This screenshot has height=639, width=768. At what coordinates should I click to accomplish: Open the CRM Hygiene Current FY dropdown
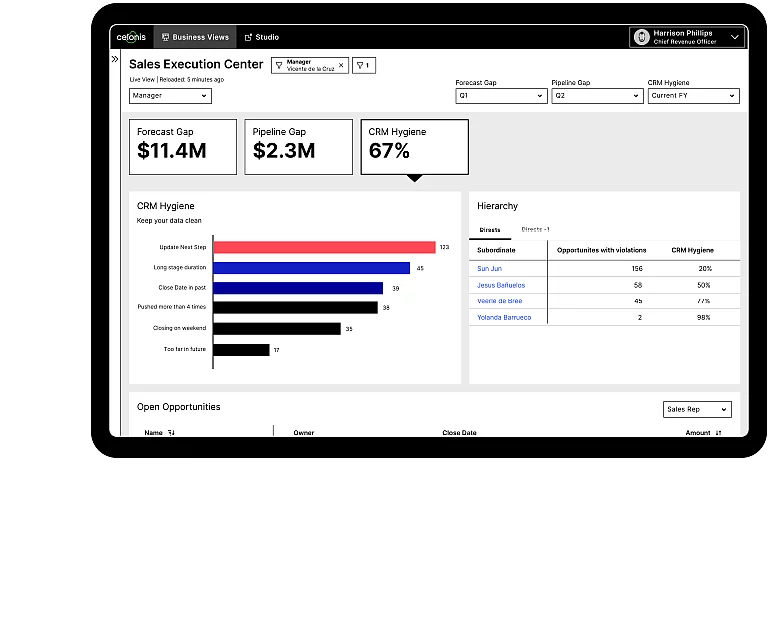click(x=693, y=96)
